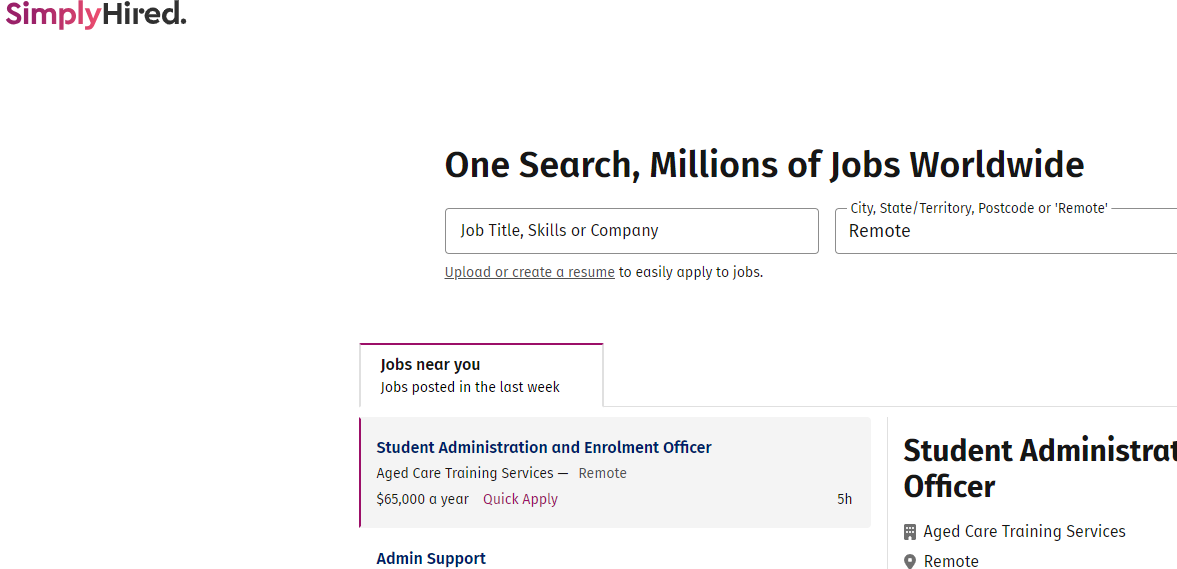Viewport: 1177px width, 569px height.
Task: Open the Admin Support job listing
Action: (x=431, y=558)
